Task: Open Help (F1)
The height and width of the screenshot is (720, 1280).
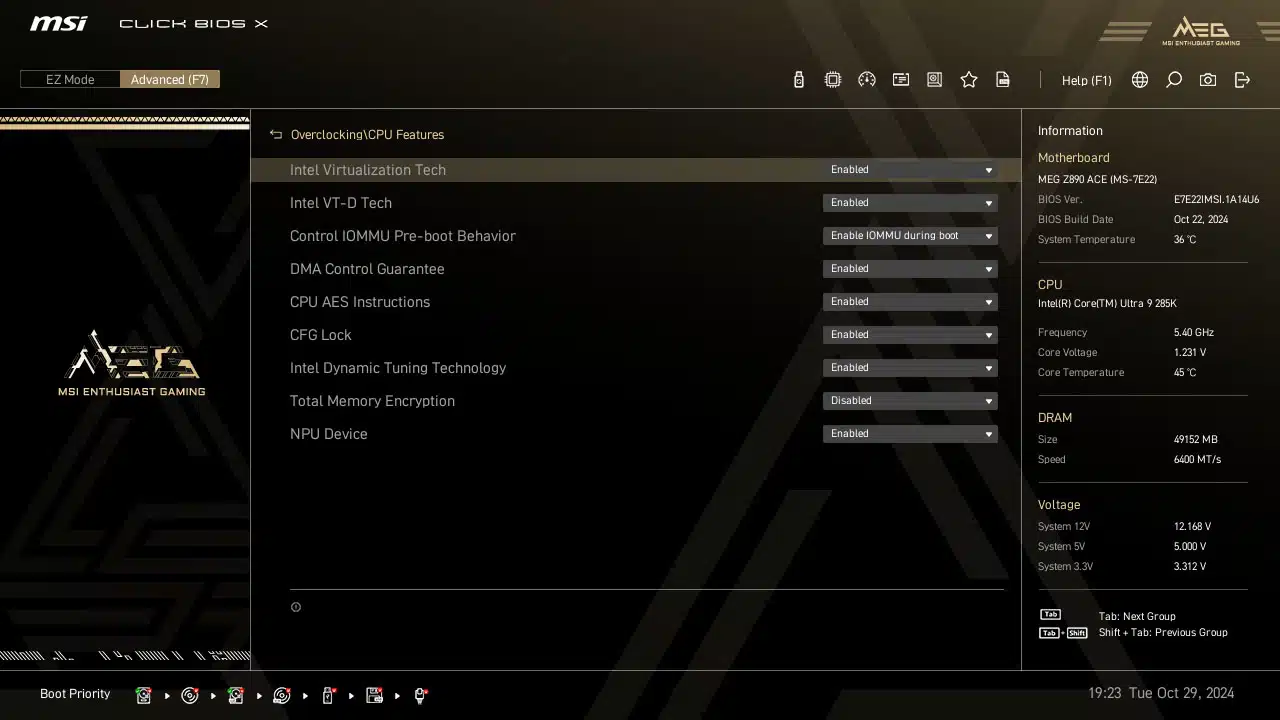Action: coord(1086,80)
